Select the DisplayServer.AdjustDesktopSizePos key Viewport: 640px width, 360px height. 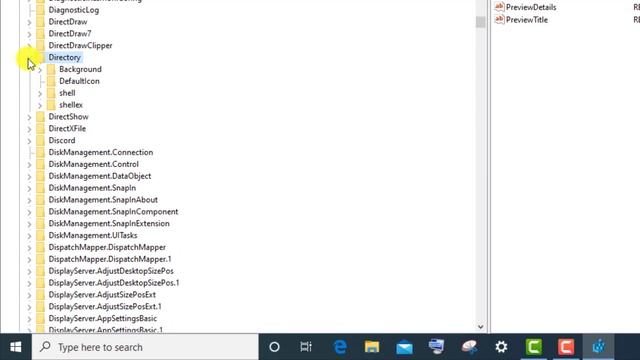point(111,271)
